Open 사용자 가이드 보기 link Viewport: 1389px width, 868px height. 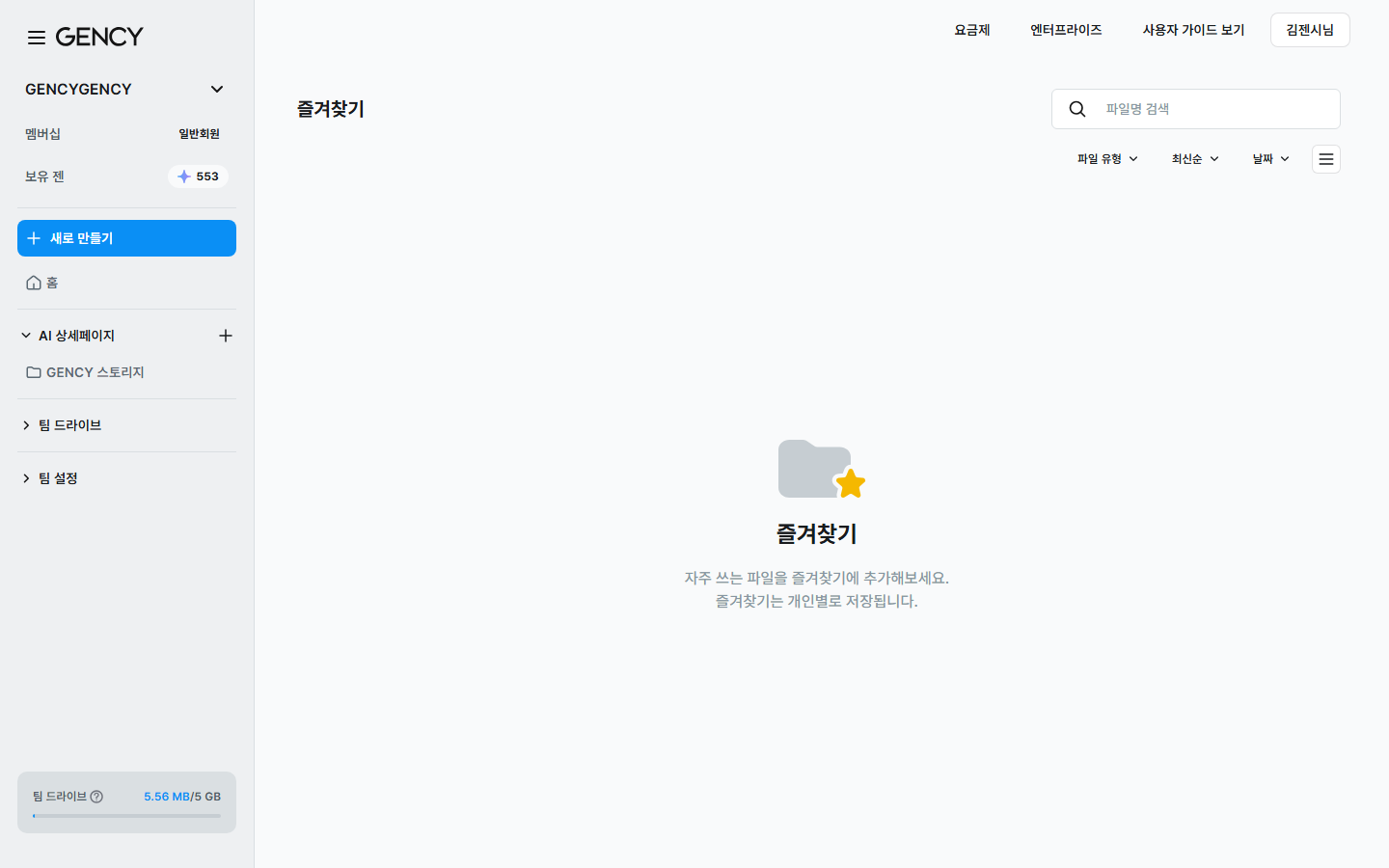click(1193, 30)
